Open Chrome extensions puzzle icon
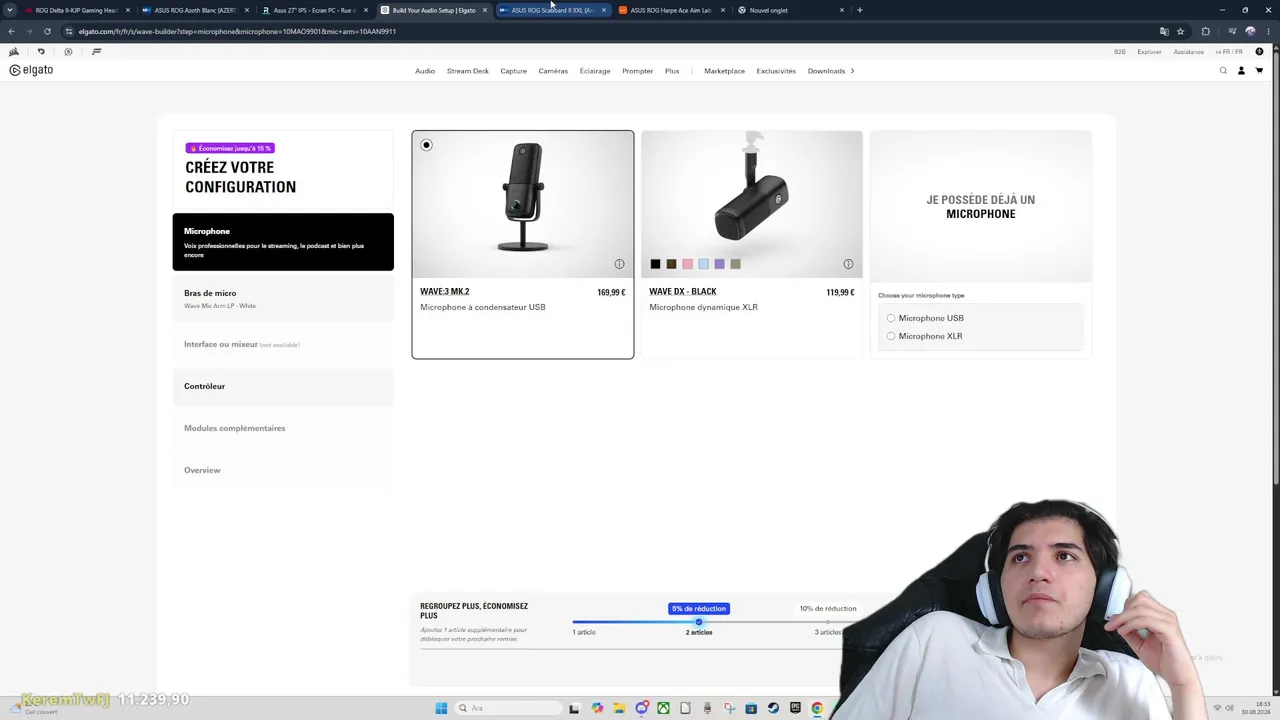The width and height of the screenshot is (1280, 720). pos(1205,31)
